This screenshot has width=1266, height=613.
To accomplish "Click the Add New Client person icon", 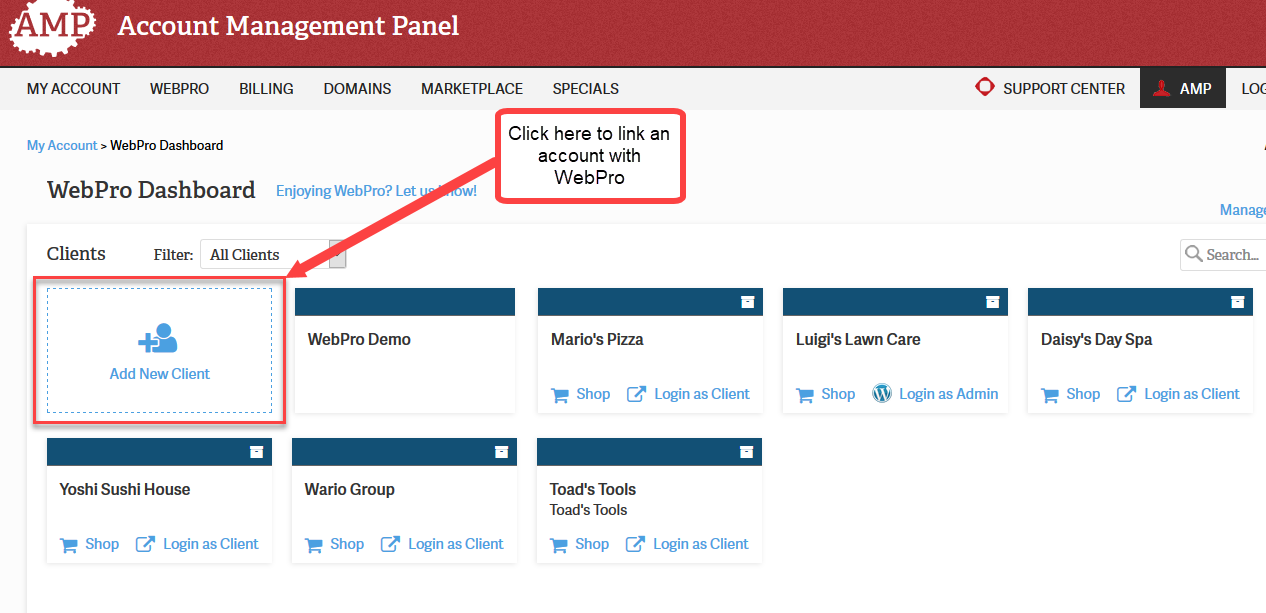I will [x=159, y=339].
